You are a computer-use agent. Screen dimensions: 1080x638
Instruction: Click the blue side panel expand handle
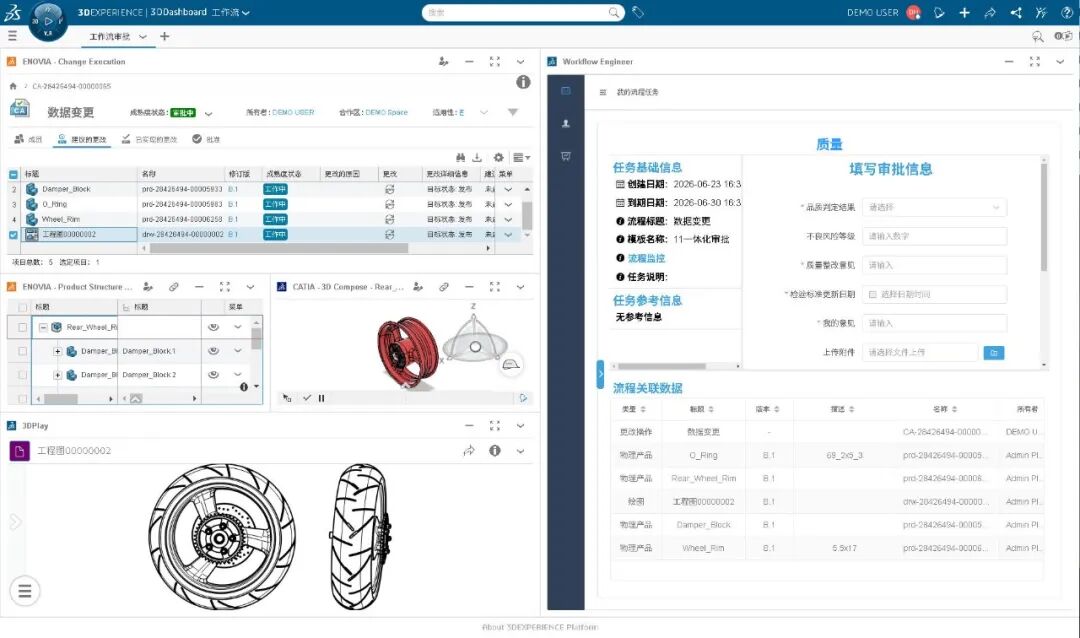point(600,374)
